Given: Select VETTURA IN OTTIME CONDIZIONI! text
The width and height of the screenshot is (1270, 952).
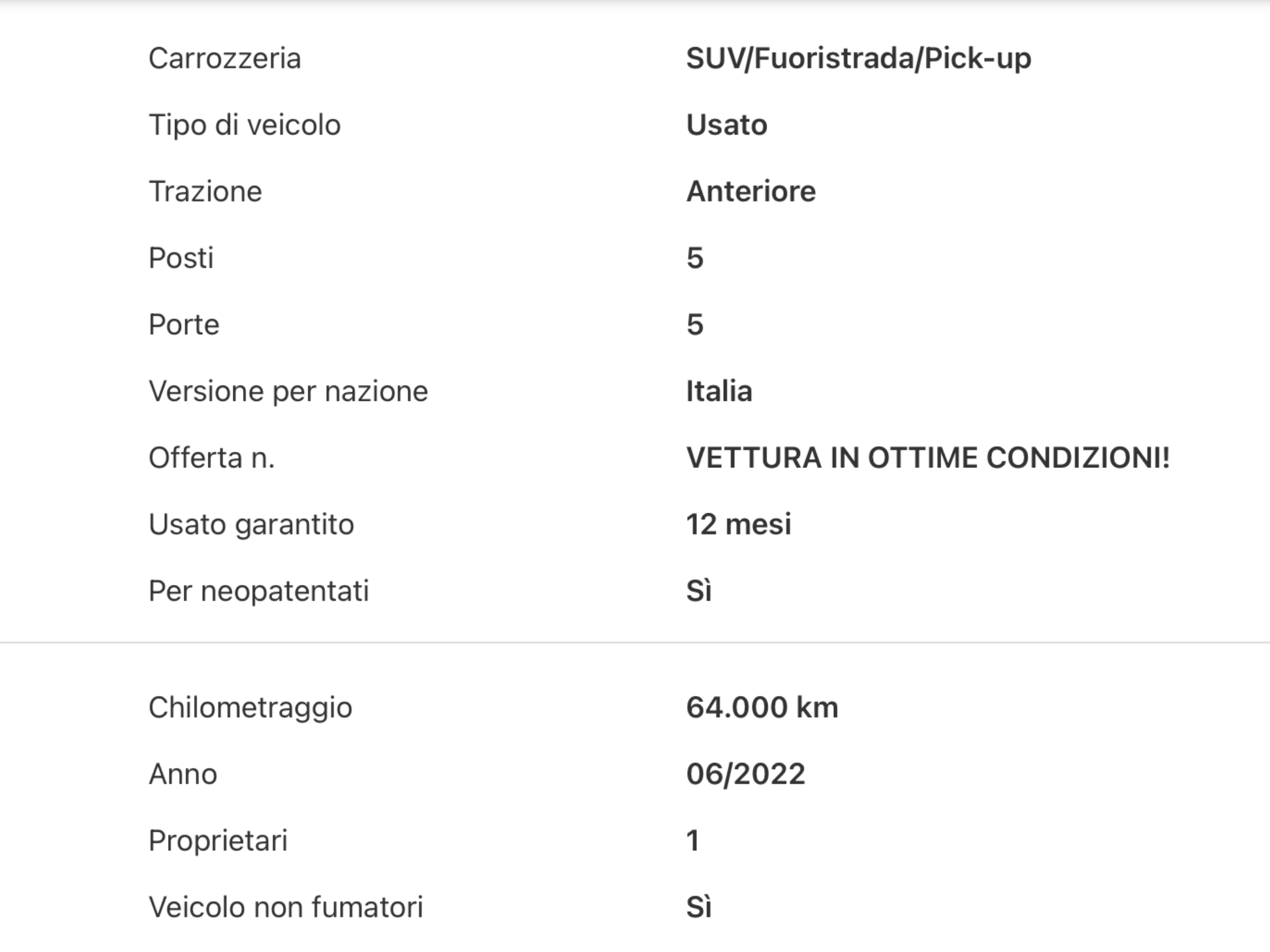Looking at the screenshot, I should click(x=928, y=458).
